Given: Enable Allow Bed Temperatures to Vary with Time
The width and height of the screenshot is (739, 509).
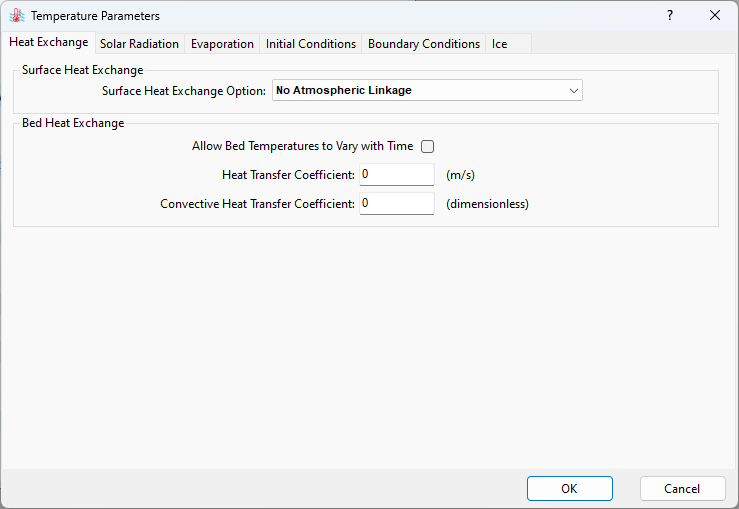Looking at the screenshot, I should (x=428, y=146).
